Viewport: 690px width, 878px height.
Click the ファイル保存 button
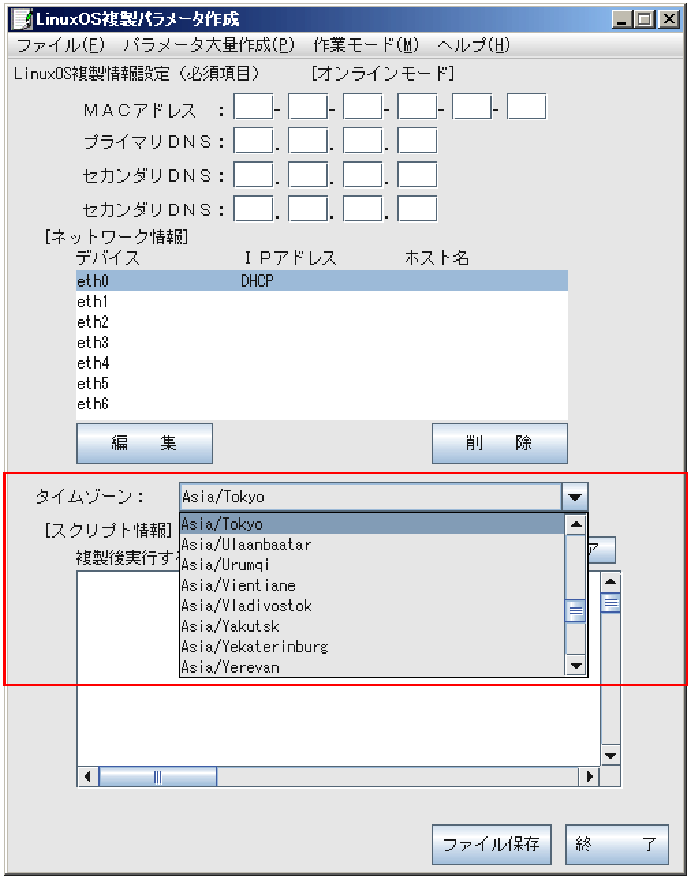click(492, 844)
